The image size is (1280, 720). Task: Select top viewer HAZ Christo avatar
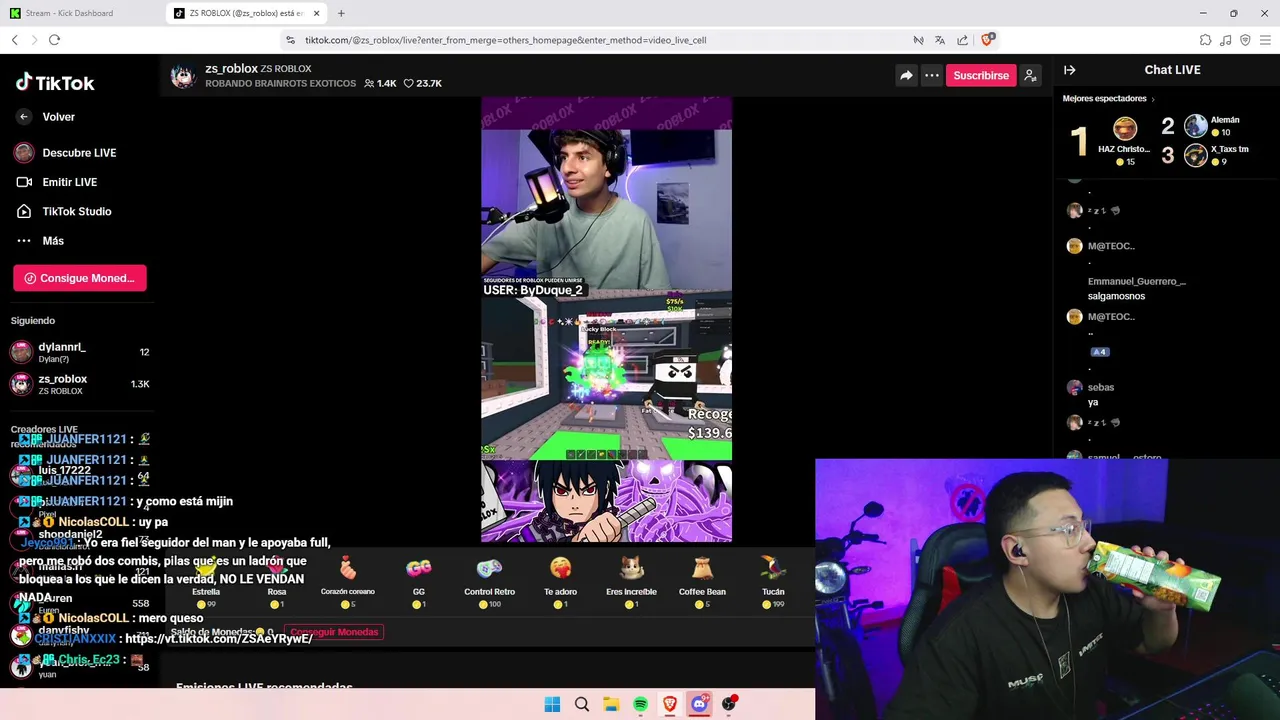point(1125,128)
